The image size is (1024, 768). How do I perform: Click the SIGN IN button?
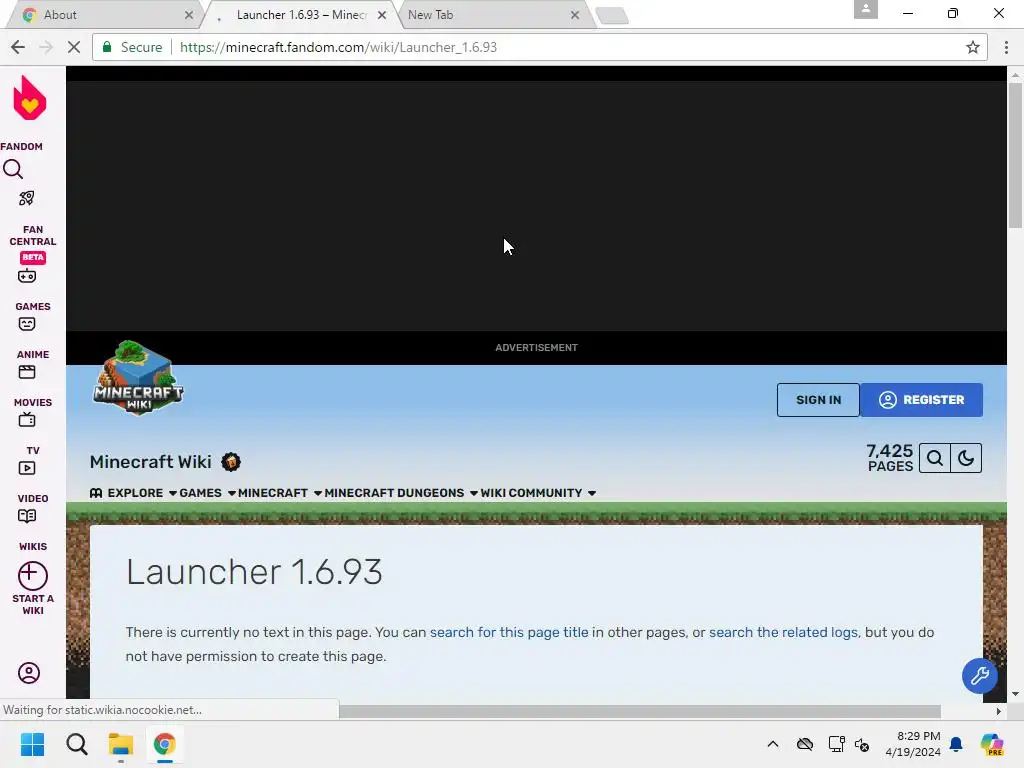pyautogui.click(x=818, y=400)
